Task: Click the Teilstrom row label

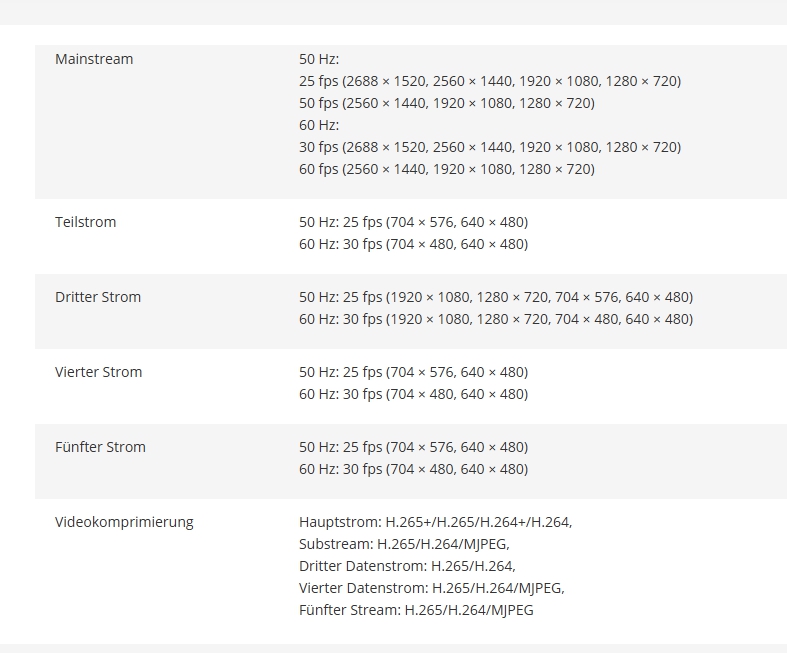Action: (x=86, y=222)
